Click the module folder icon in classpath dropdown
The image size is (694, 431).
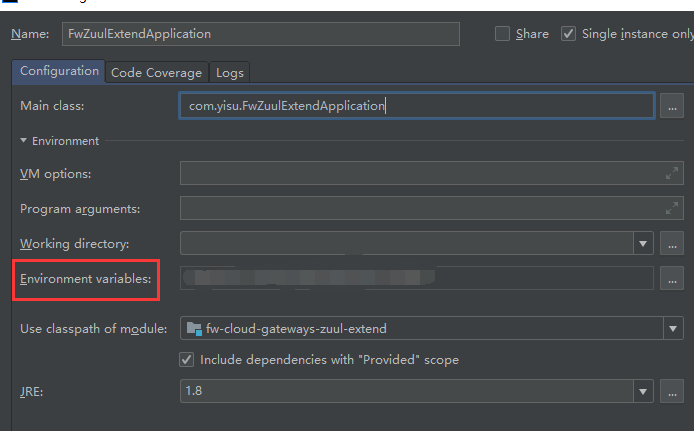click(x=193, y=328)
